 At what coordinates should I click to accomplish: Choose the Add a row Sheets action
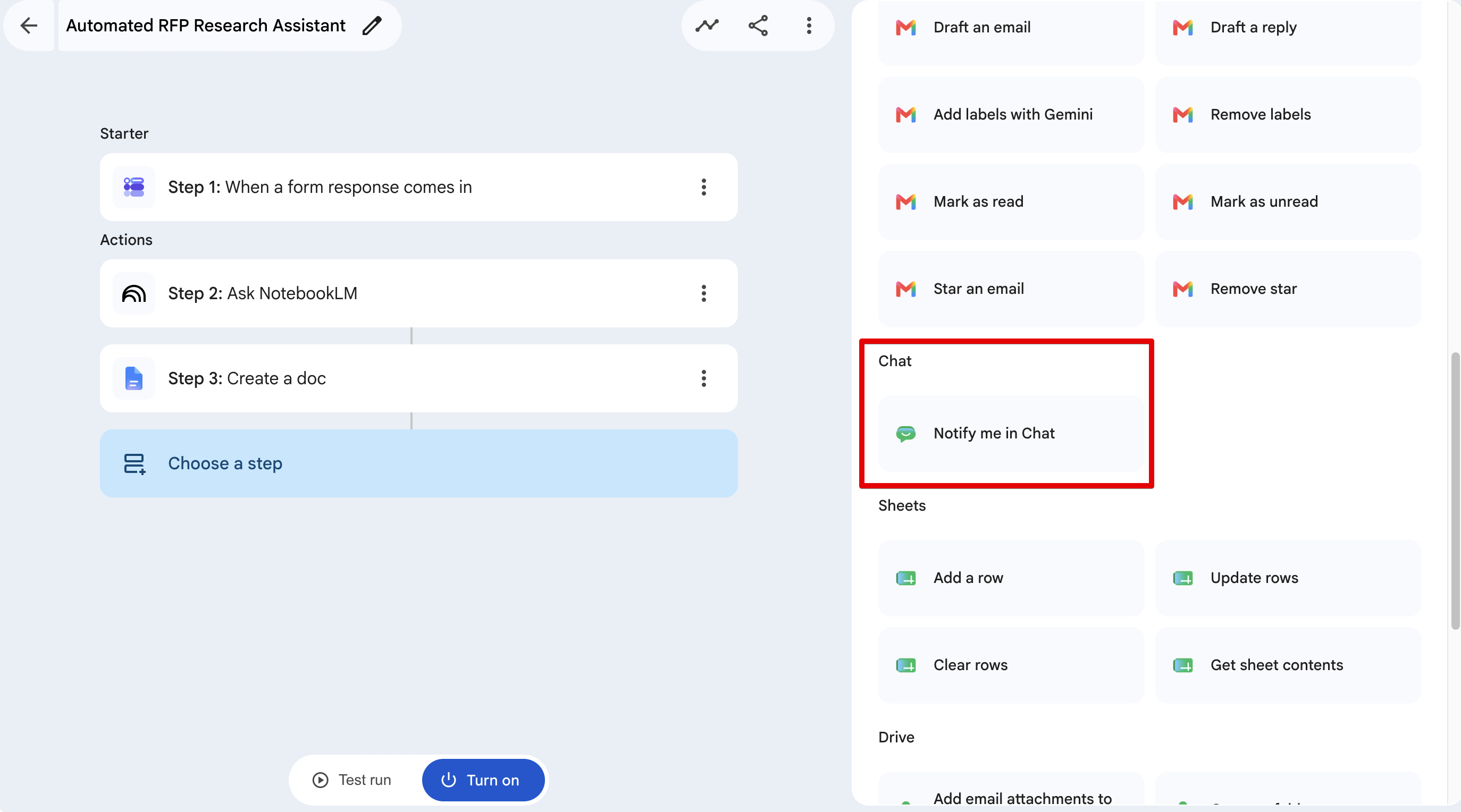pos(1011,578)
